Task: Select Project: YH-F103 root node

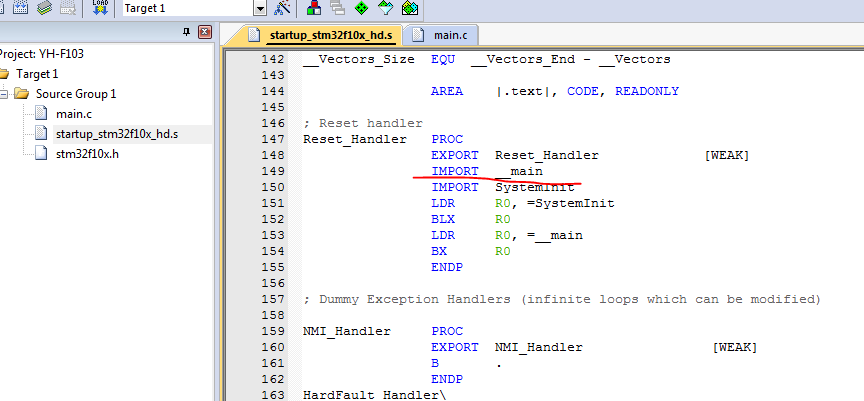Action: click(42, 54)
